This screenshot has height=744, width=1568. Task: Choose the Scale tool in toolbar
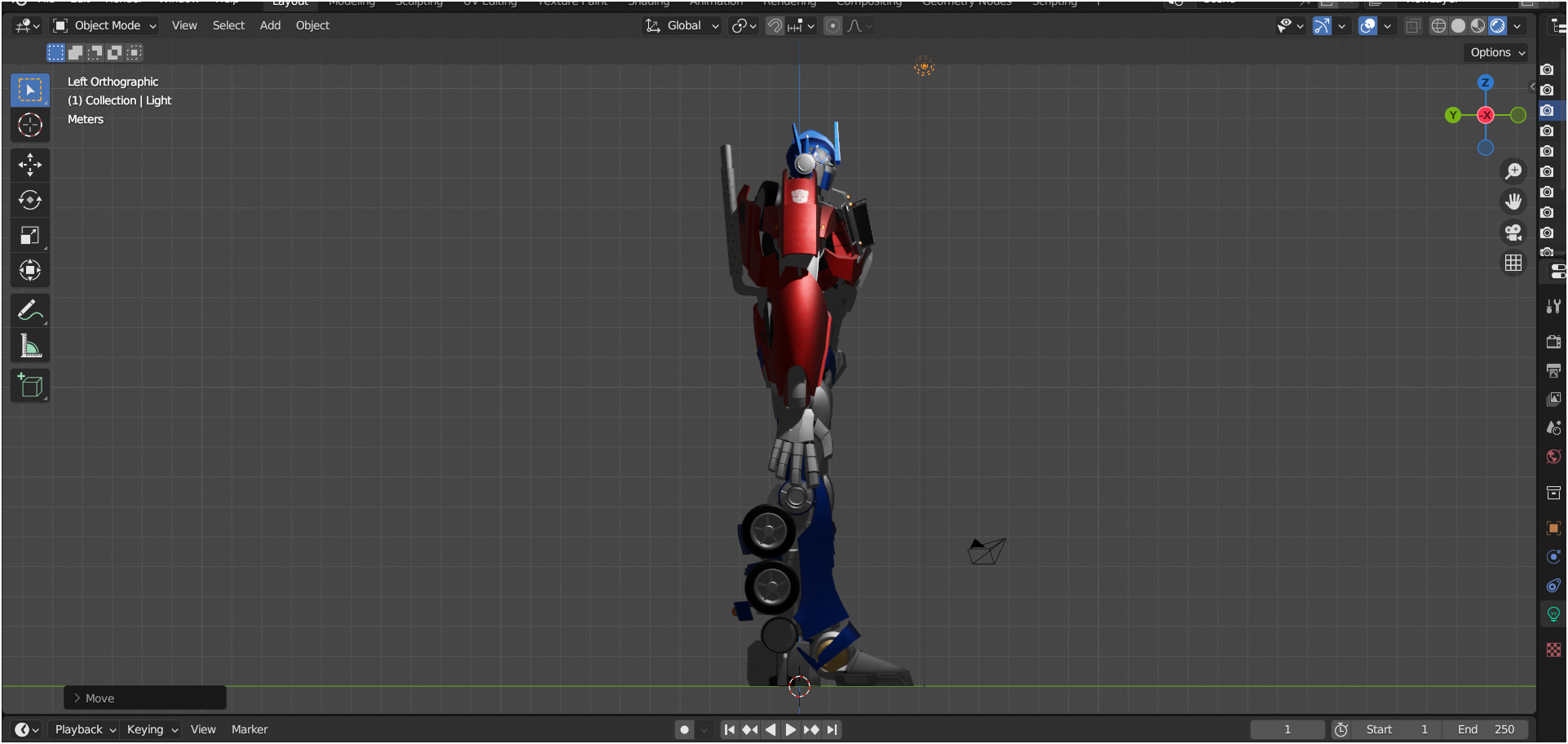pyautogui.click(x=30, y=236)
